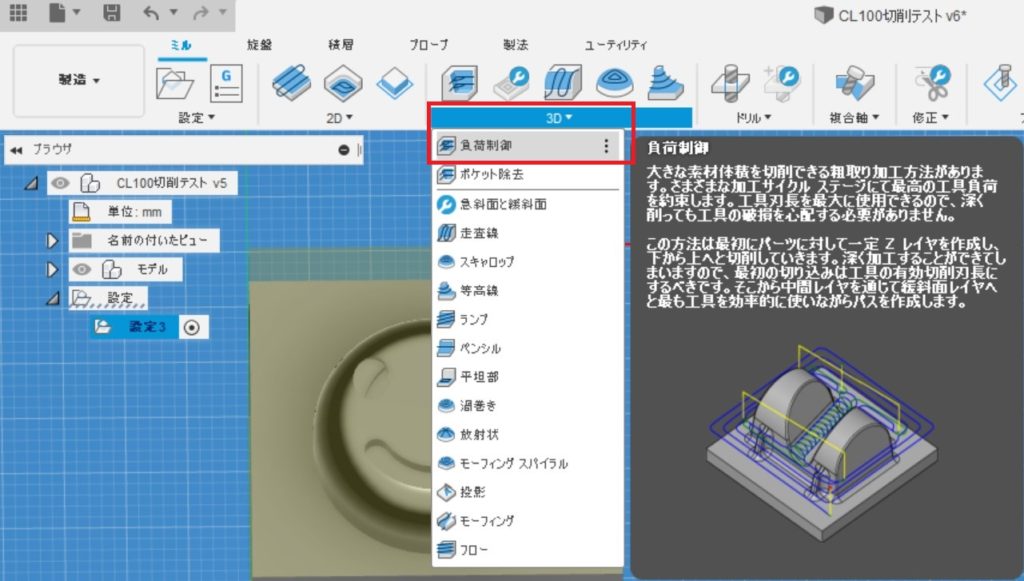Expand the 名前の付いたビュー tree node

52,241
